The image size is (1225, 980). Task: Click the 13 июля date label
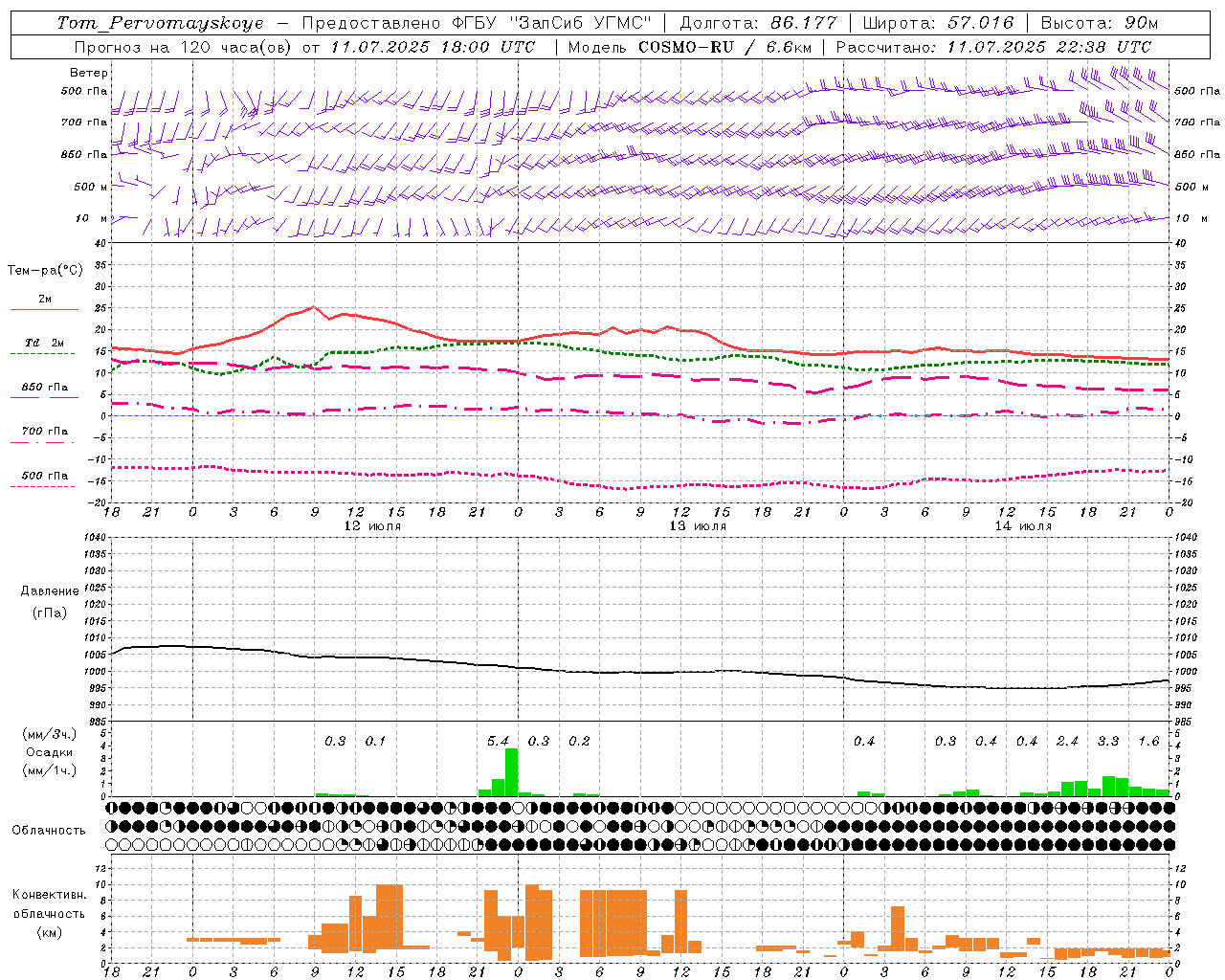tap(698, 526)
